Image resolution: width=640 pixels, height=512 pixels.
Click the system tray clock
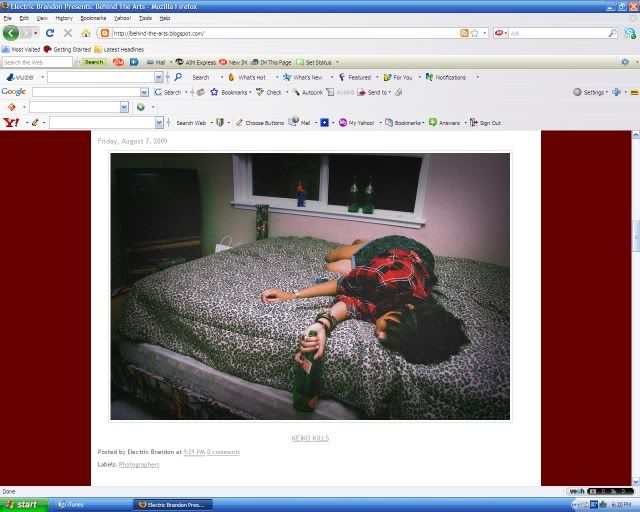pyautogui.click(x=622, y=505)
